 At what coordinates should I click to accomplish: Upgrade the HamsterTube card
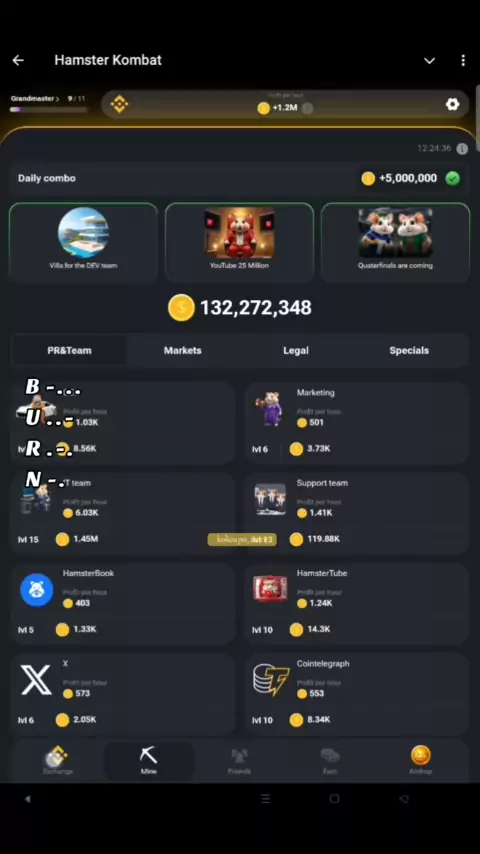(356, 603)
